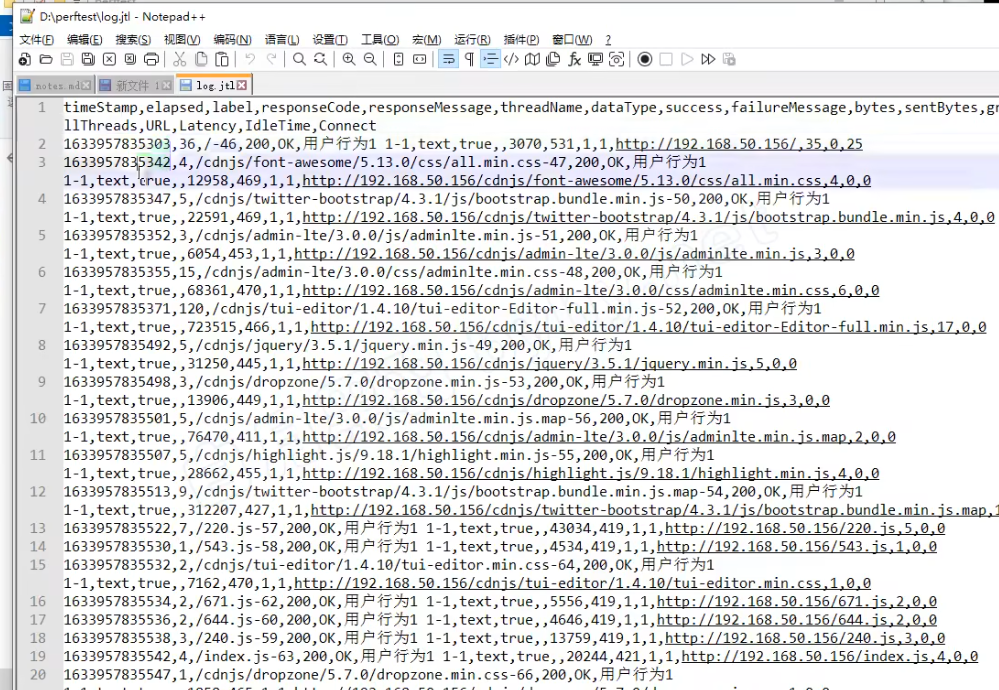Click the stop macro recording button

(x=666, y=59)
